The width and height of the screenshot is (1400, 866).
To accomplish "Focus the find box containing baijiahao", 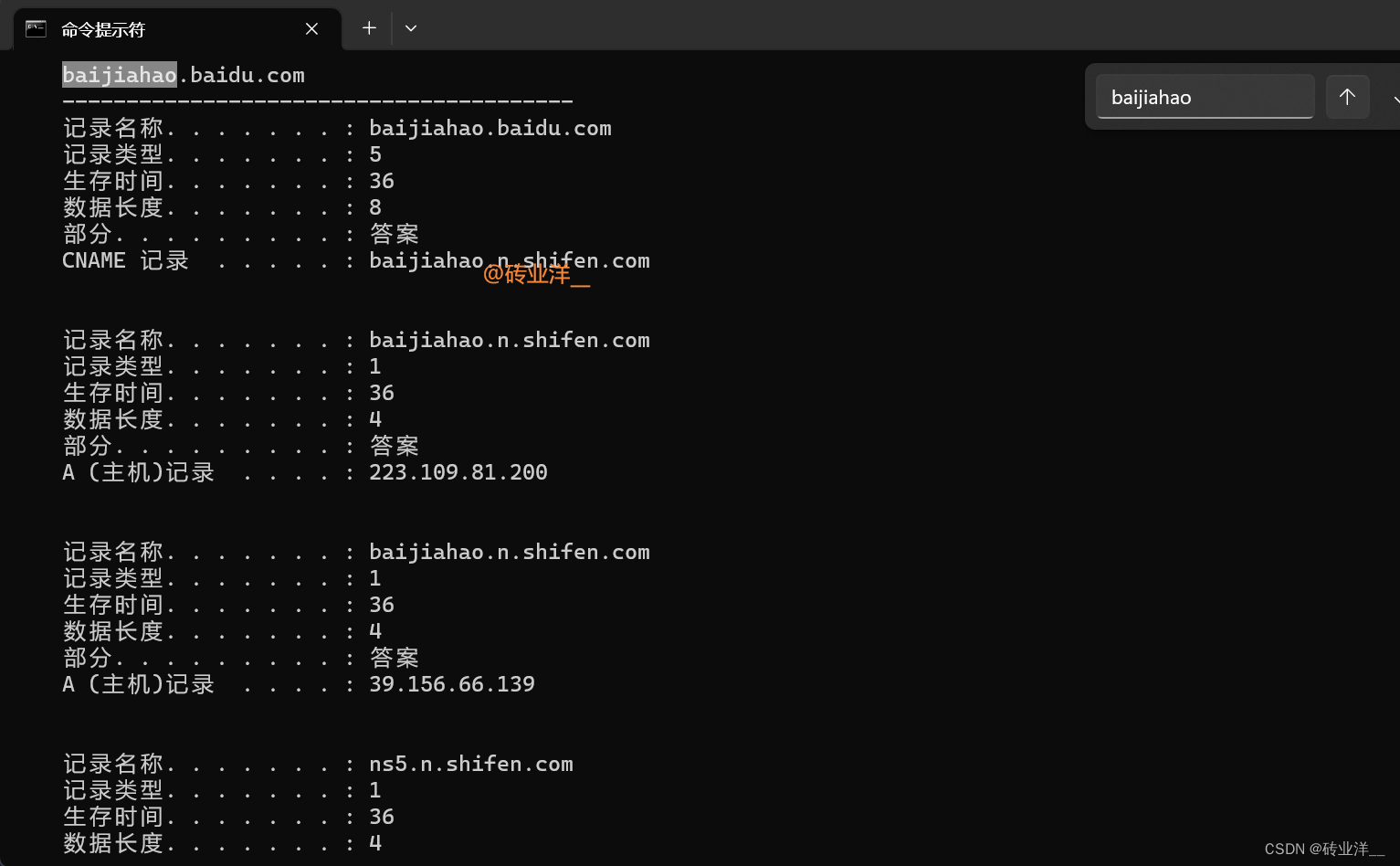I will (x=1204, y=98).
